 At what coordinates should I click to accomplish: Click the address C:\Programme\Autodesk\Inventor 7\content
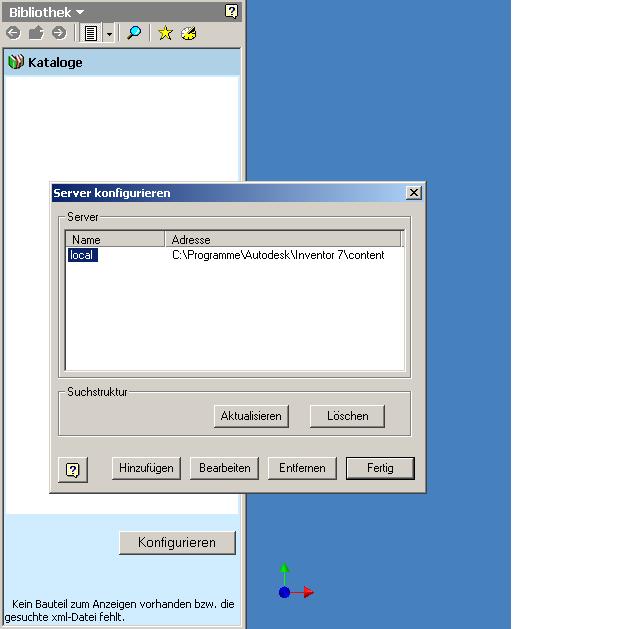[x=278, y=255]
